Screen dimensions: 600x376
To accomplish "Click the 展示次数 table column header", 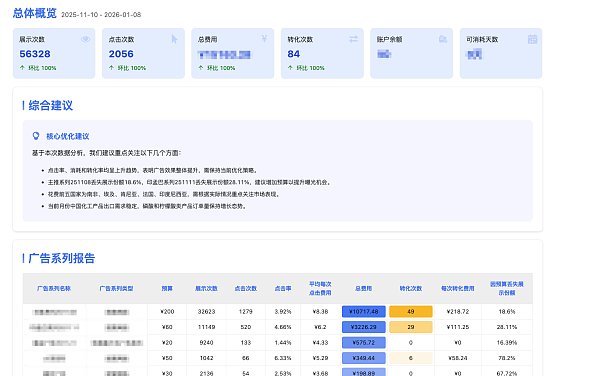I will tap(206, 288).
